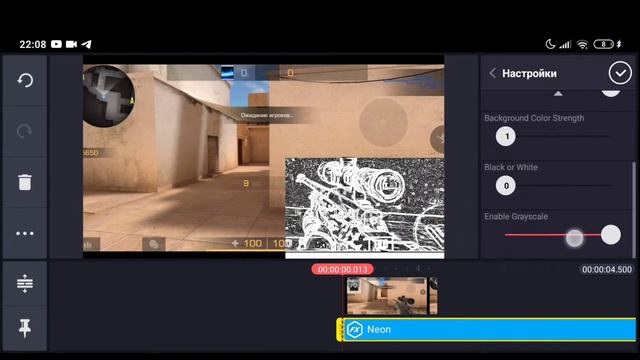Tap the Enable Grayscale label
This screenshot has height=360, width=640.
tap(516, 216)
